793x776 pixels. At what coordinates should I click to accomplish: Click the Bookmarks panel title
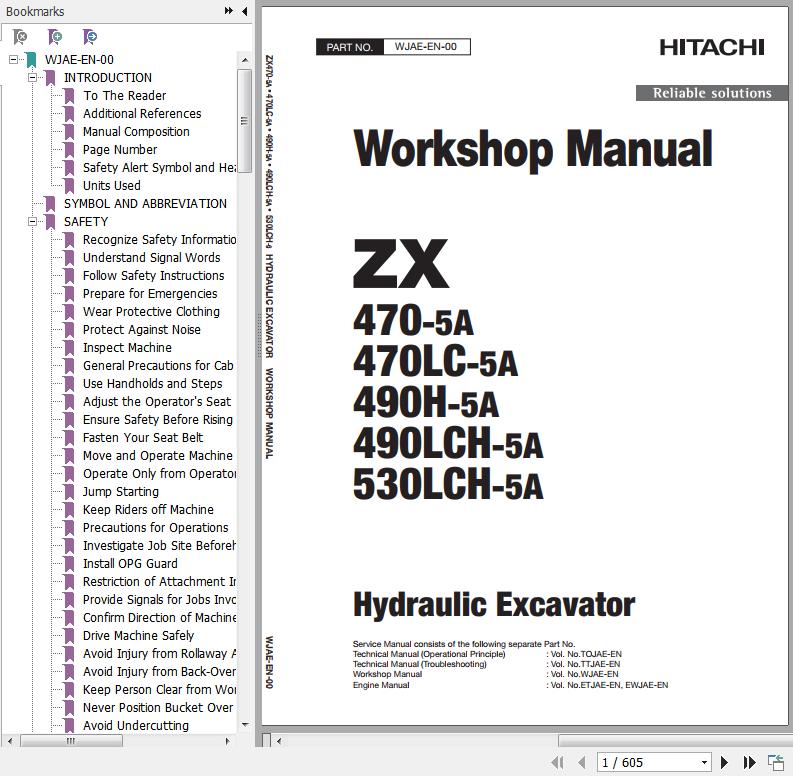pos(35,11)
